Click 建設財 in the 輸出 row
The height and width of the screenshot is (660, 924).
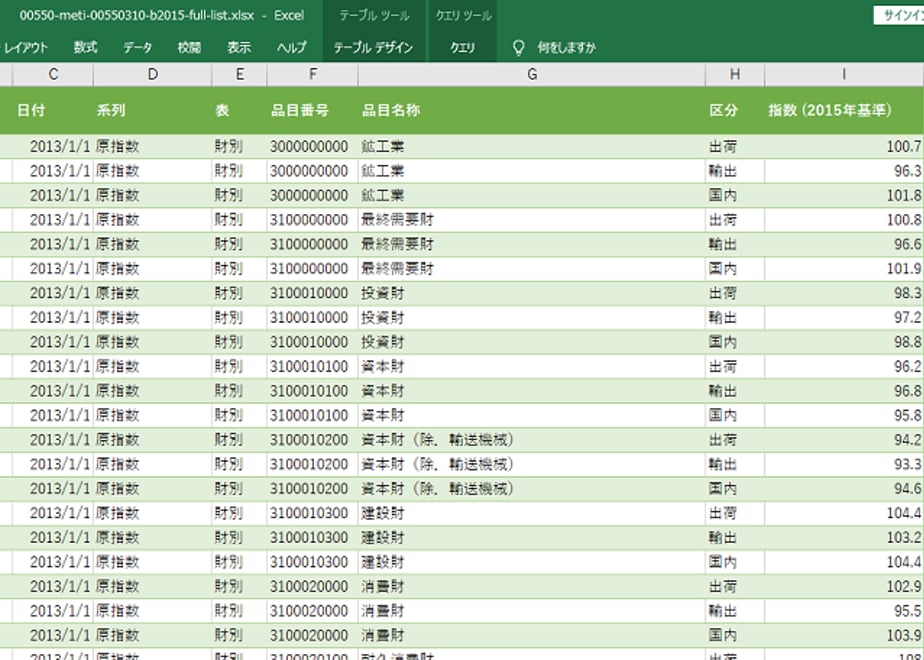[532, 538]
